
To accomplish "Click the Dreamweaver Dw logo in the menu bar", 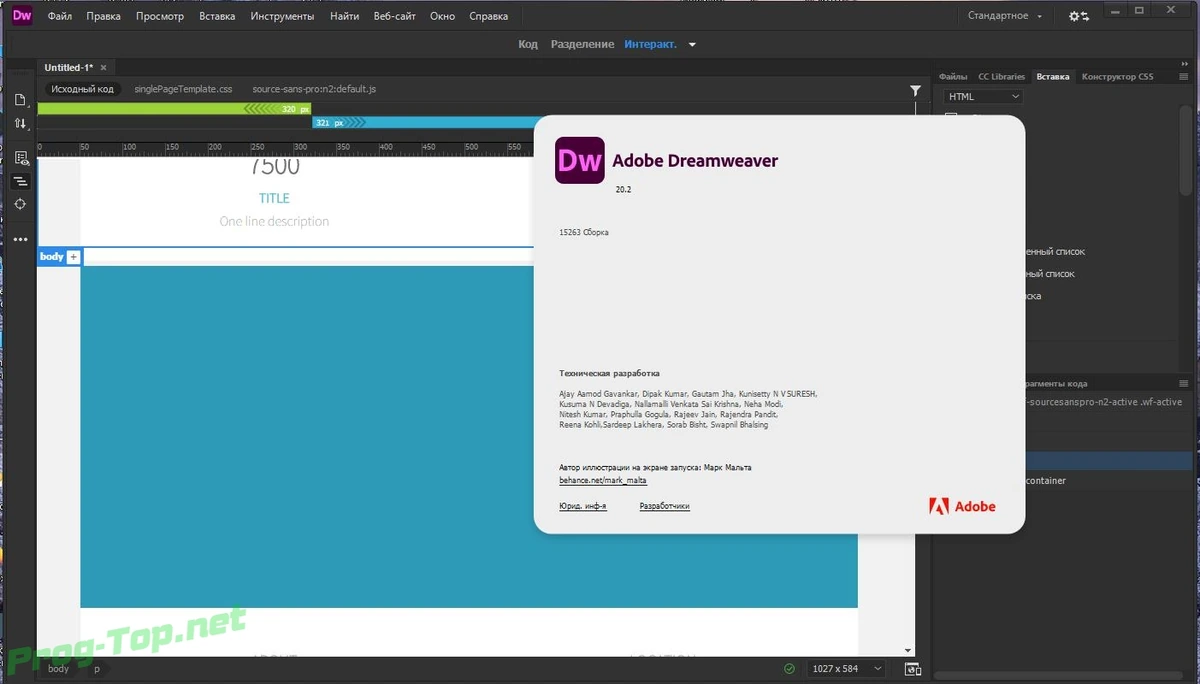I will click(22, 16).
